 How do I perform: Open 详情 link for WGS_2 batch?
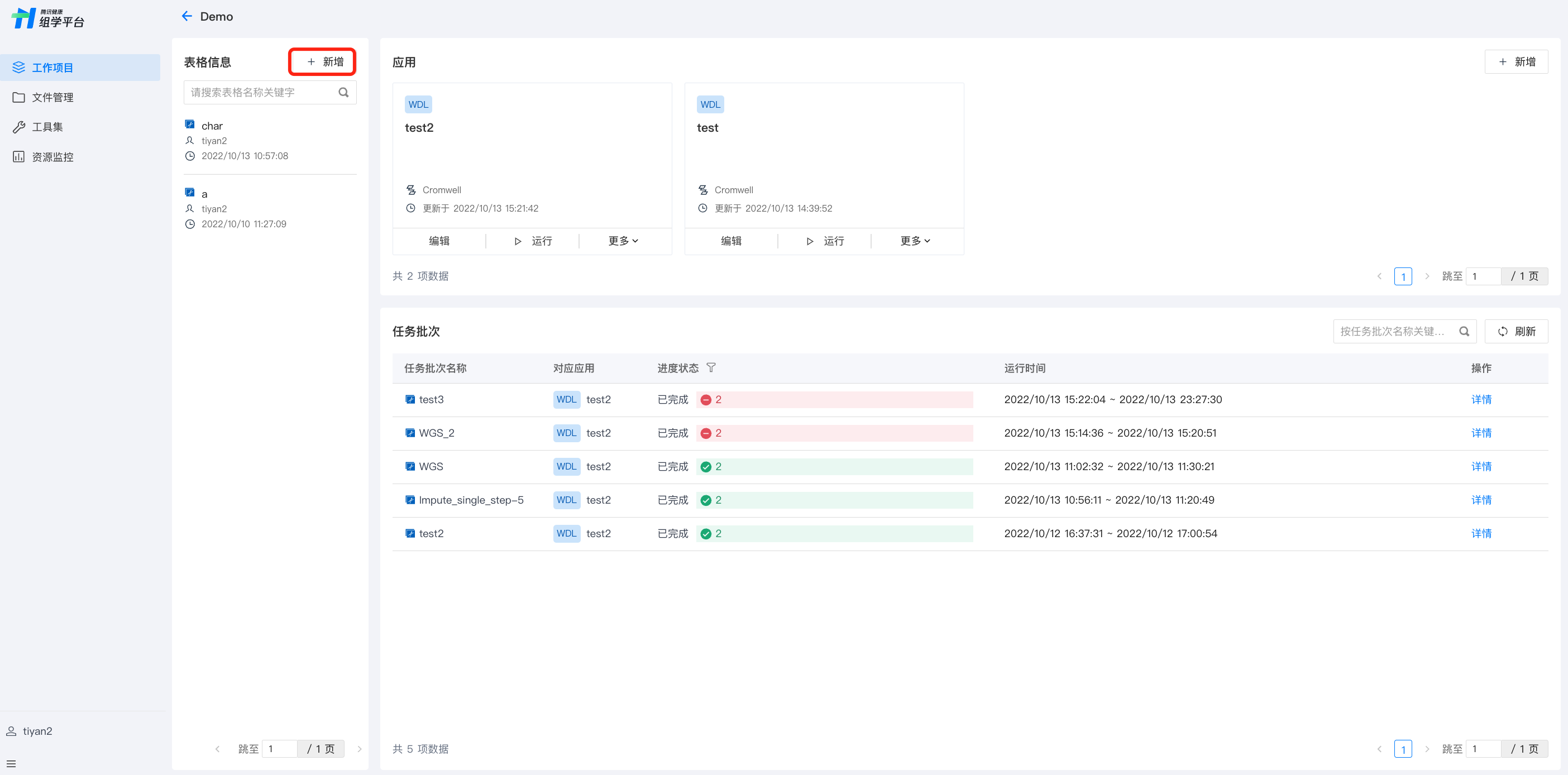pyautogui.click(x=1481, y=433)
